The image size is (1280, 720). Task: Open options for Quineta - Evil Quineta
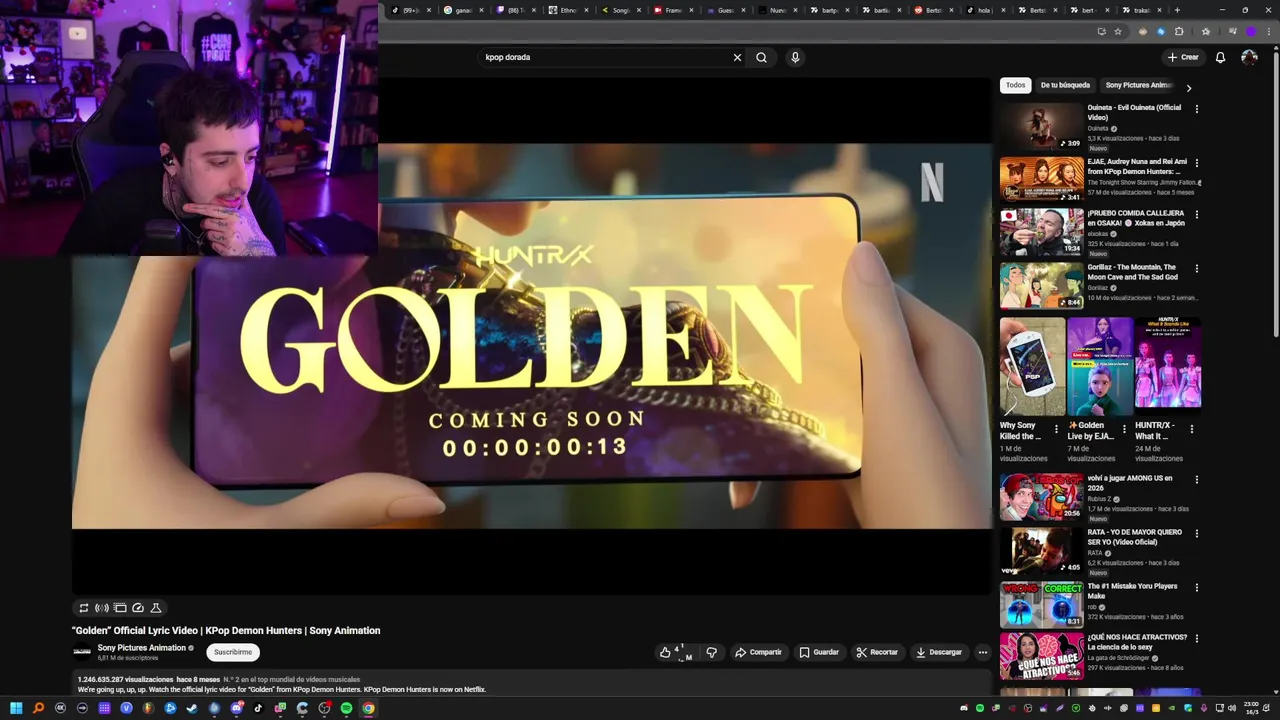(1197, 108)
